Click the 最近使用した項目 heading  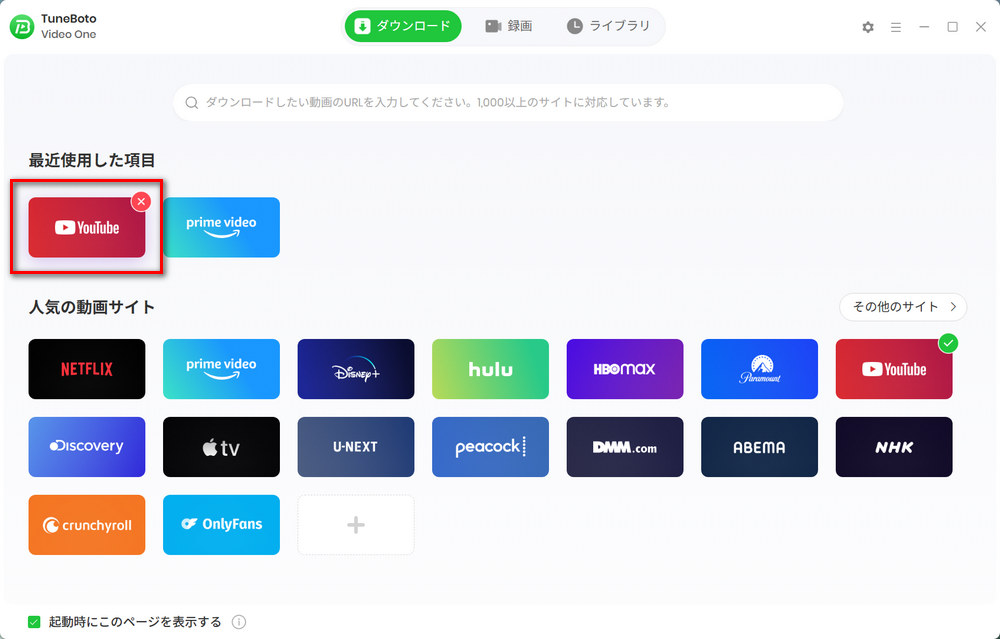point(92,160)
